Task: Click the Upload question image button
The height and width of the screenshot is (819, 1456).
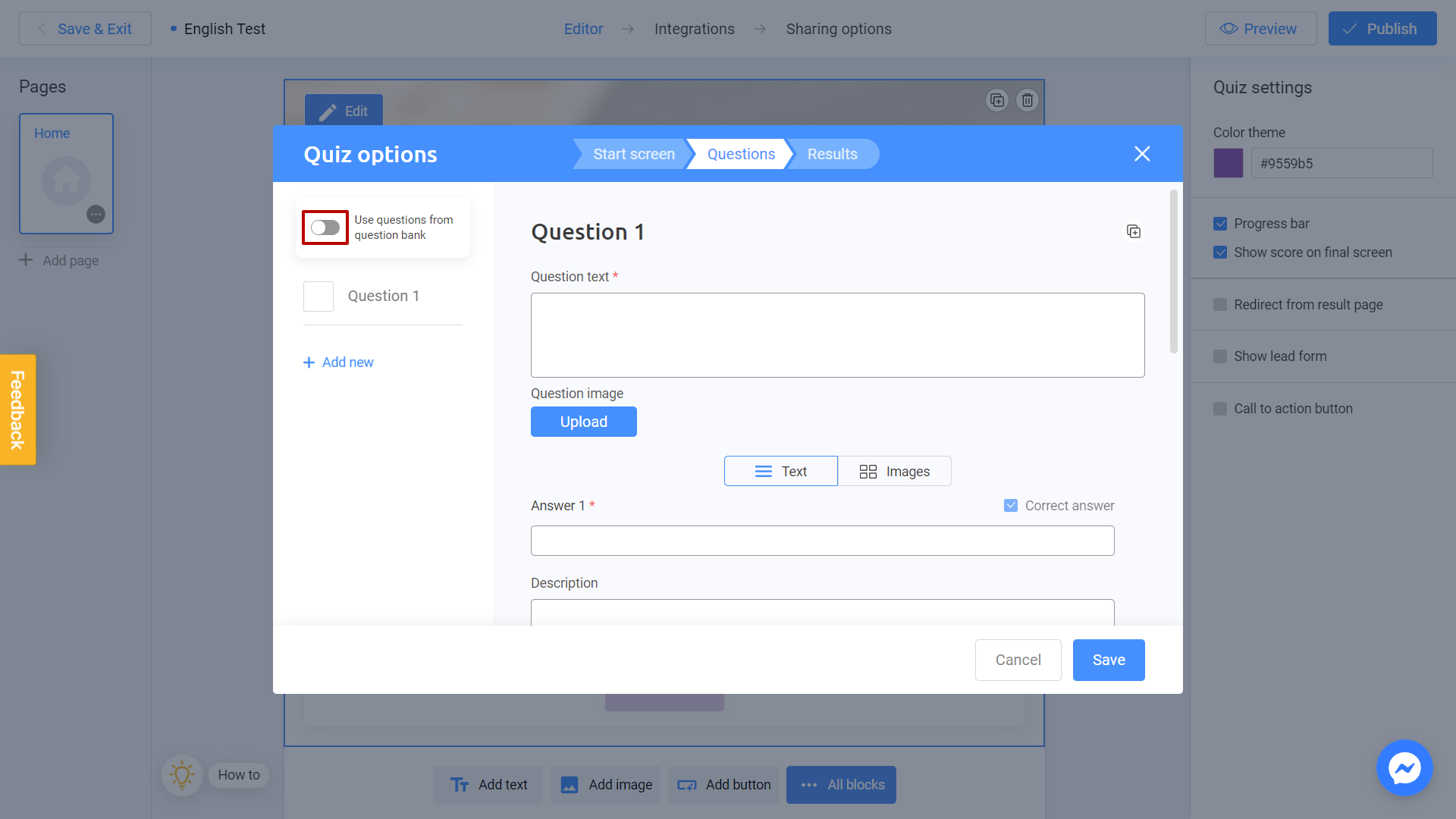Action: 584,421
